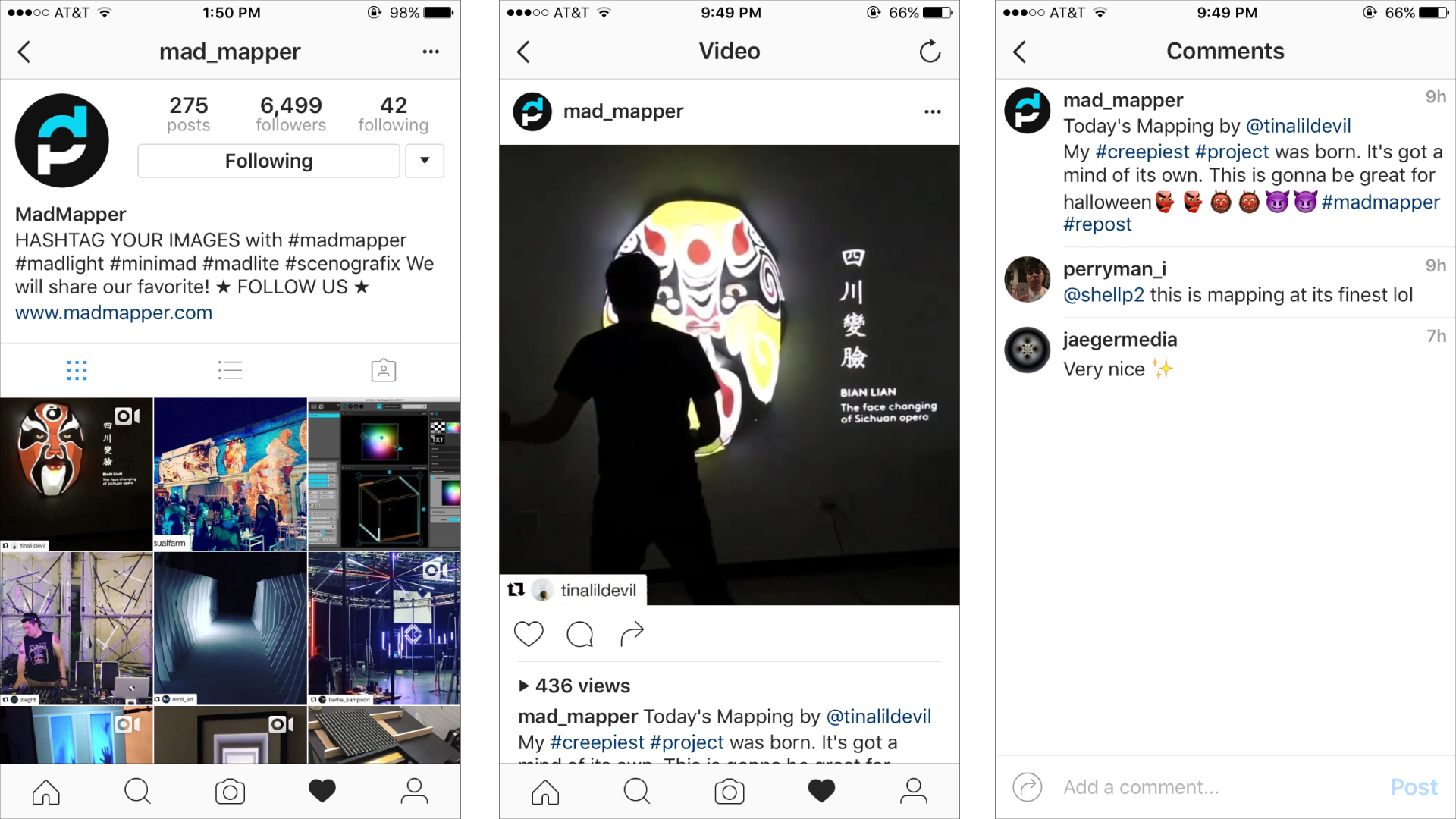Tap the Following button
Screen dimensions: 1456x819
click(268, 161)
